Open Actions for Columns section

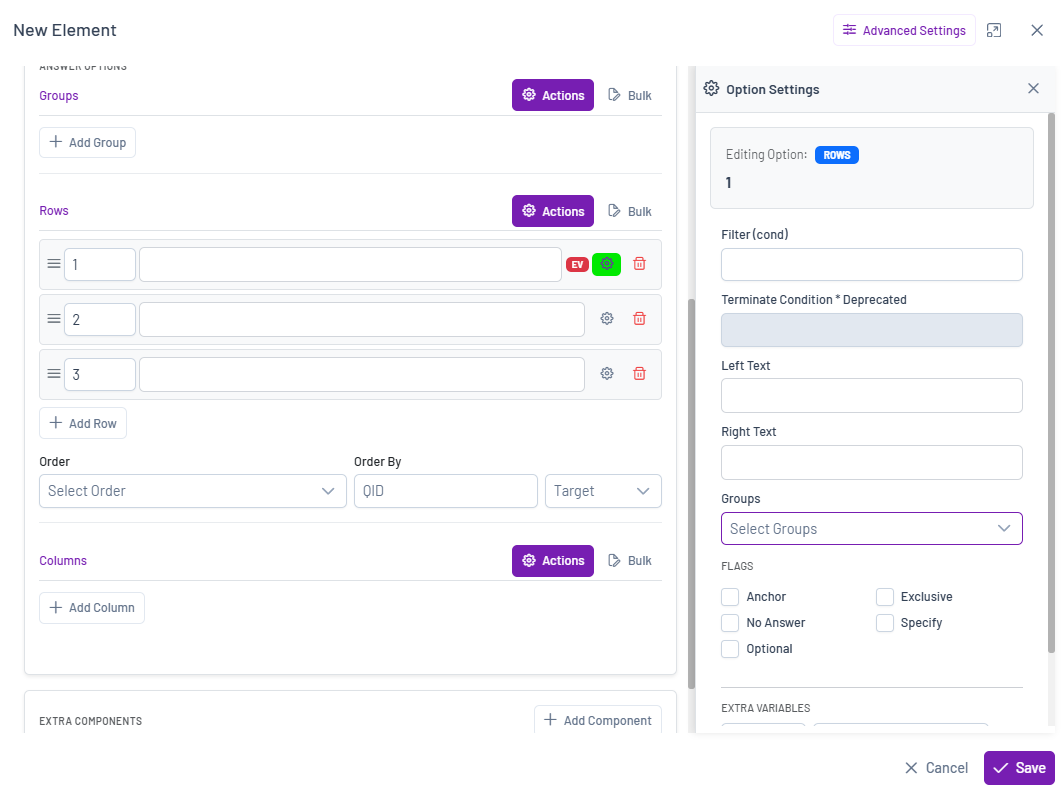pos(552,561)
